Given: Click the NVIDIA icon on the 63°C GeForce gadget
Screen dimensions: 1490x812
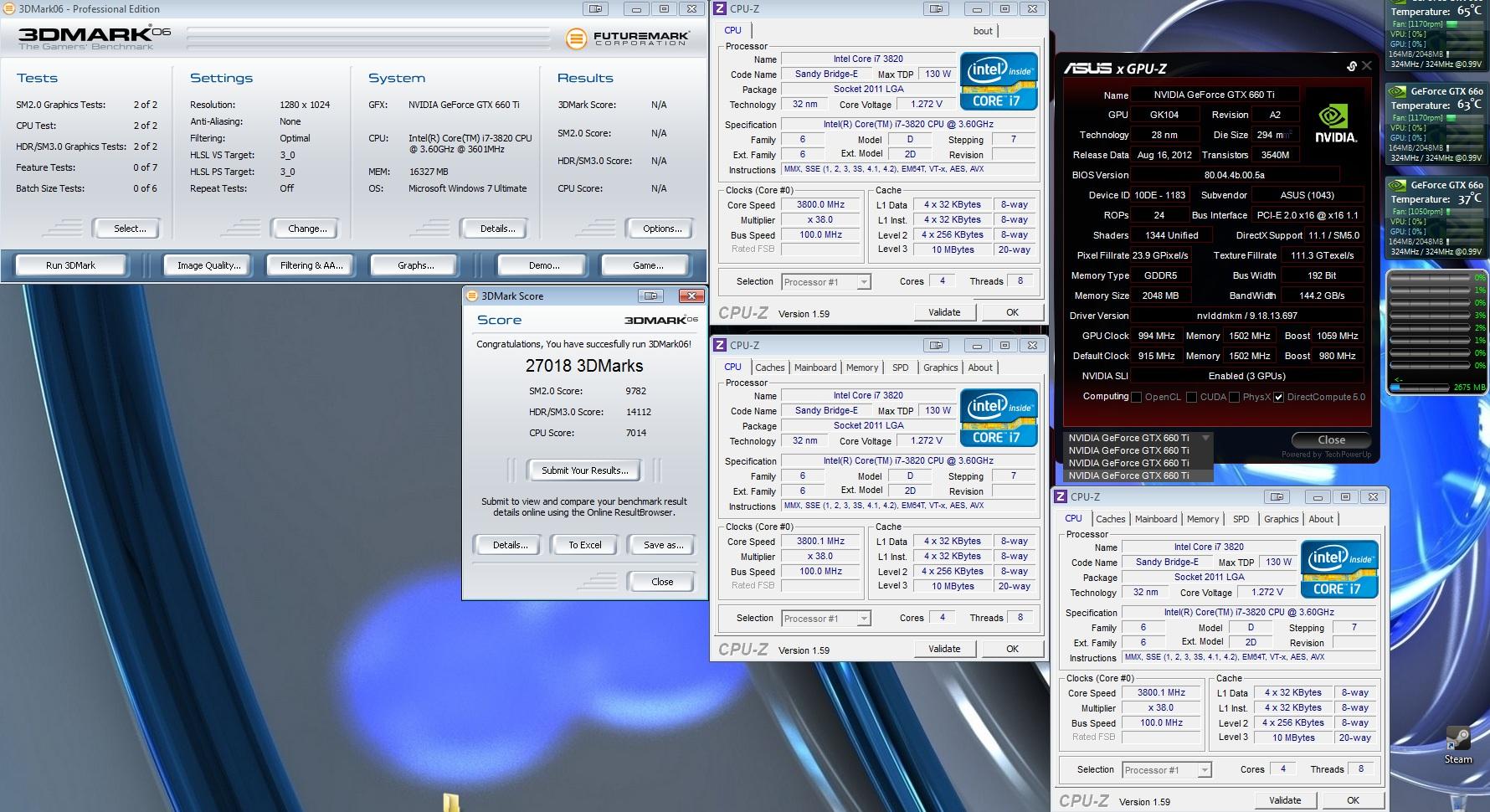Looking at the screenshot, I should 1397,91.
